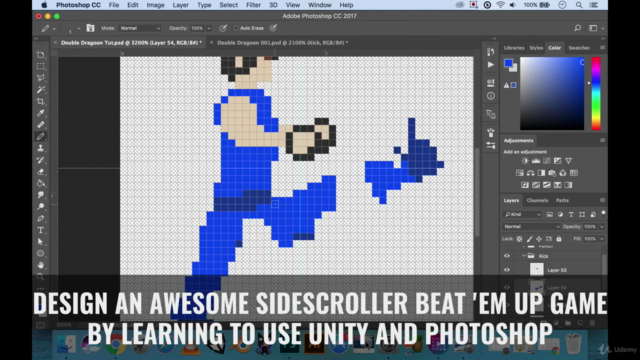Toggle visibility of the Kick group

[507, 256]
